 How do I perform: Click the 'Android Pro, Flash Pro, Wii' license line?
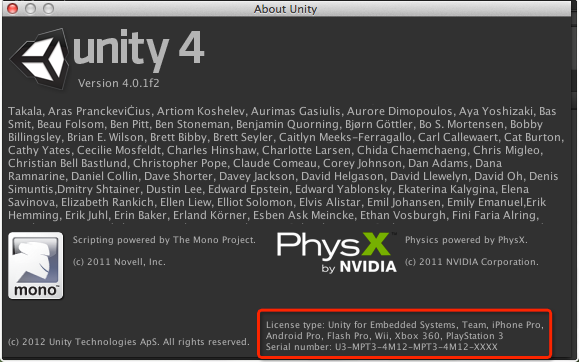[384, 336]
